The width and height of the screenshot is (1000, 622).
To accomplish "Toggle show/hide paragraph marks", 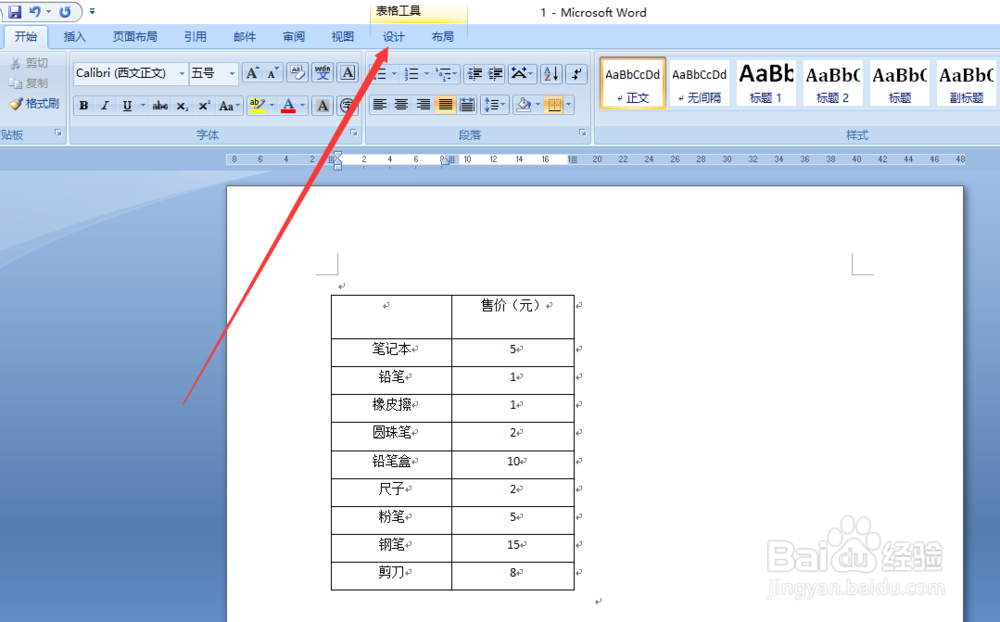I will click(578, 75).
